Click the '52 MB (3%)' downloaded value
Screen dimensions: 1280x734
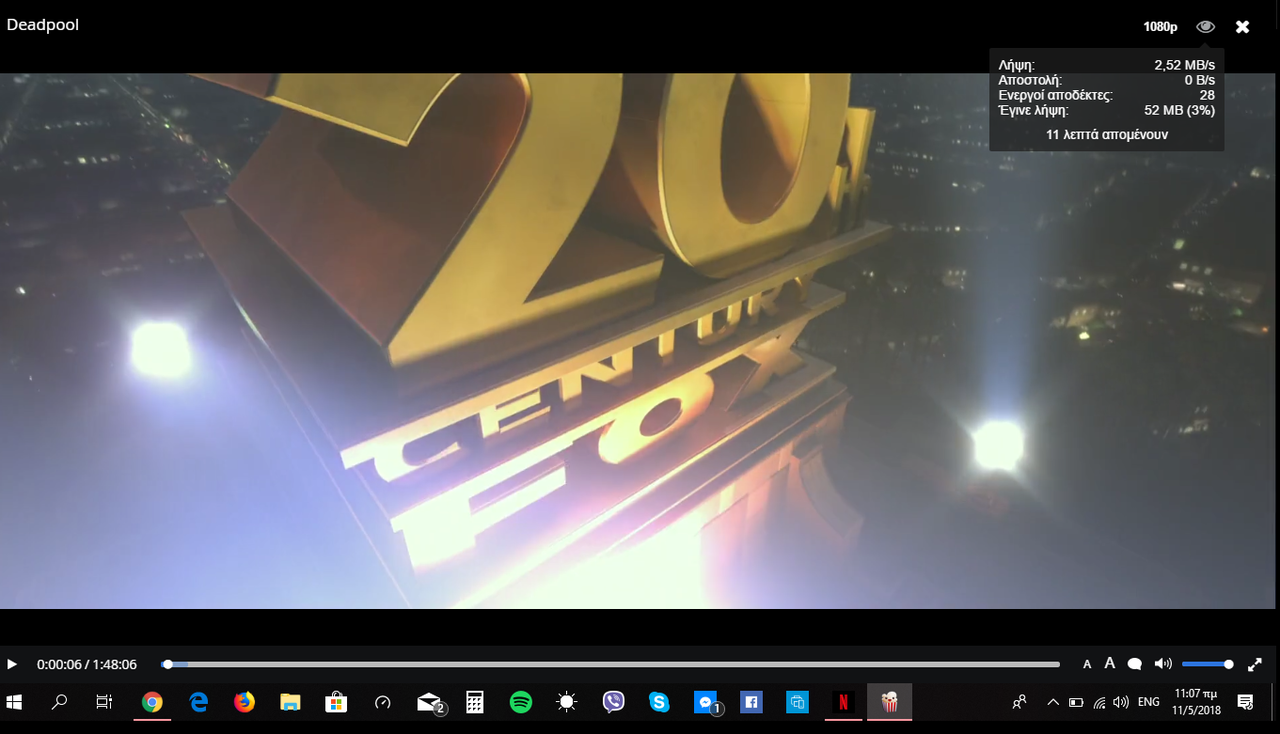[x=1180, y=110]
